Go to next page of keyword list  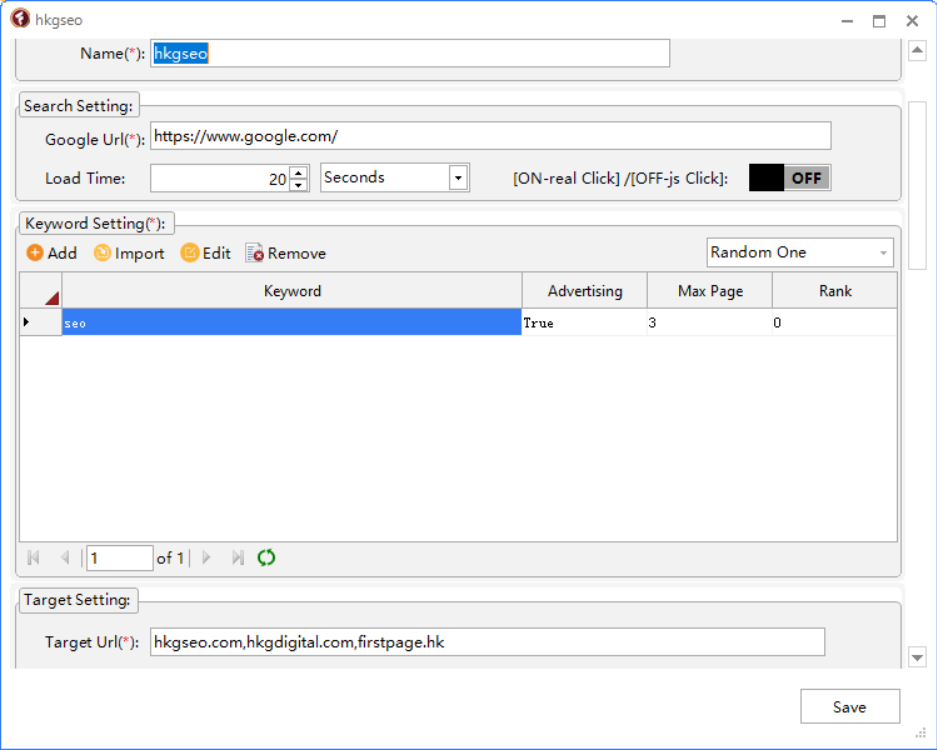tap(207, 558)
